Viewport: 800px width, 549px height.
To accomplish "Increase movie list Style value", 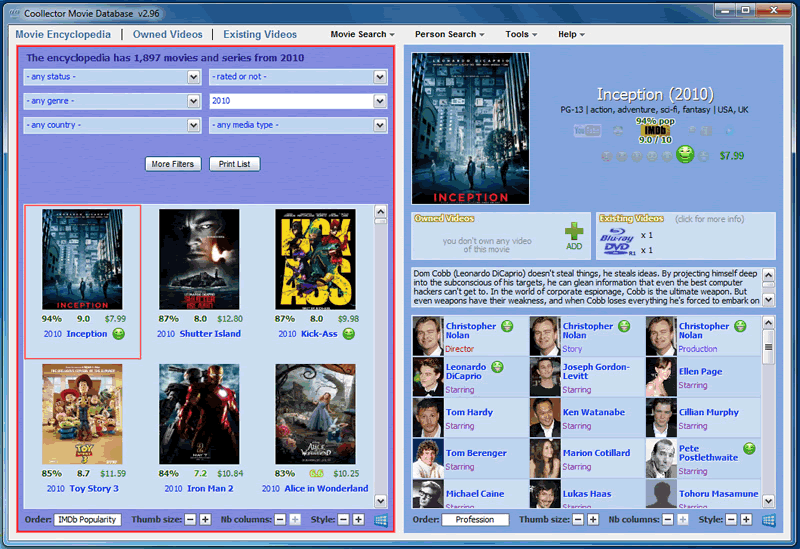I will pyautogui.click(x=359, y=519).
